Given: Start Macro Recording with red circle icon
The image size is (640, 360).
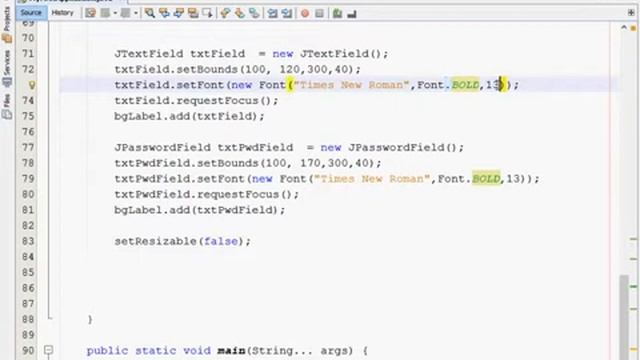Looking at the screenshot, I should click(x=304, y=13).
